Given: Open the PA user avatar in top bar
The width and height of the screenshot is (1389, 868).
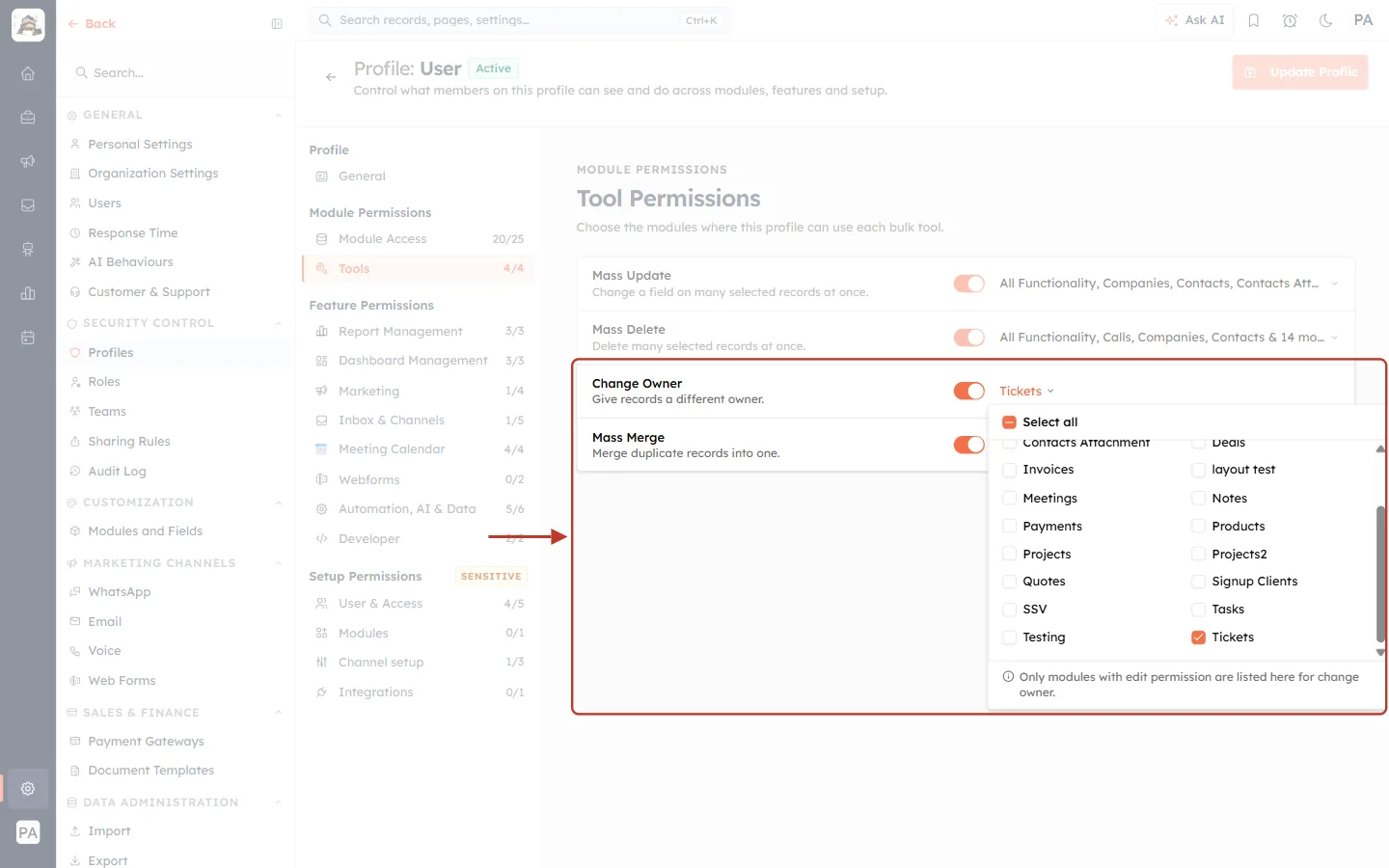Looking at the screenshot, I should pos(1363,20).
